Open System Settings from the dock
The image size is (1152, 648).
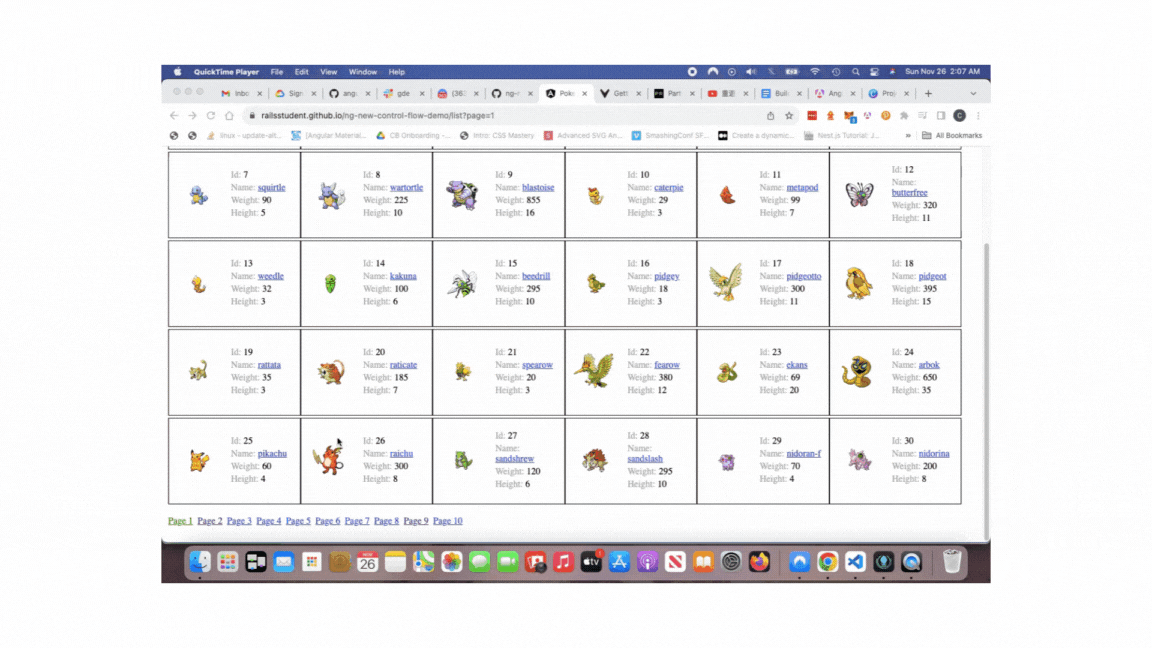[x=731, y=562]
